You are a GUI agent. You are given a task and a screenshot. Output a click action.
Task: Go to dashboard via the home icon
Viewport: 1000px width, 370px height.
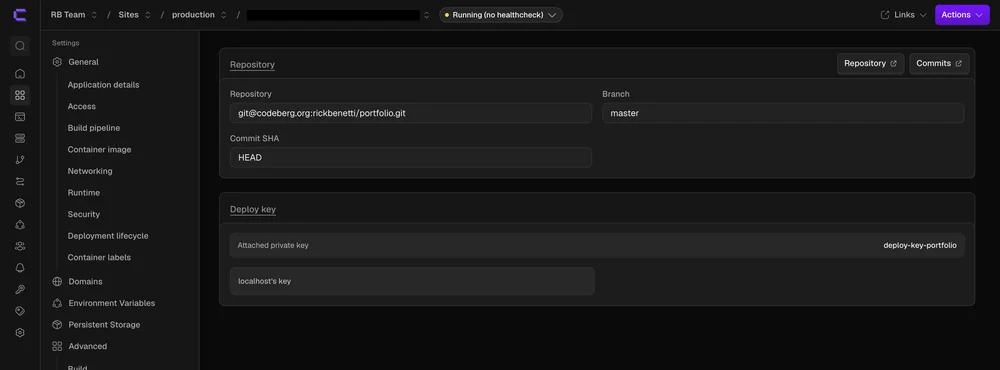(x=20, y=73)
